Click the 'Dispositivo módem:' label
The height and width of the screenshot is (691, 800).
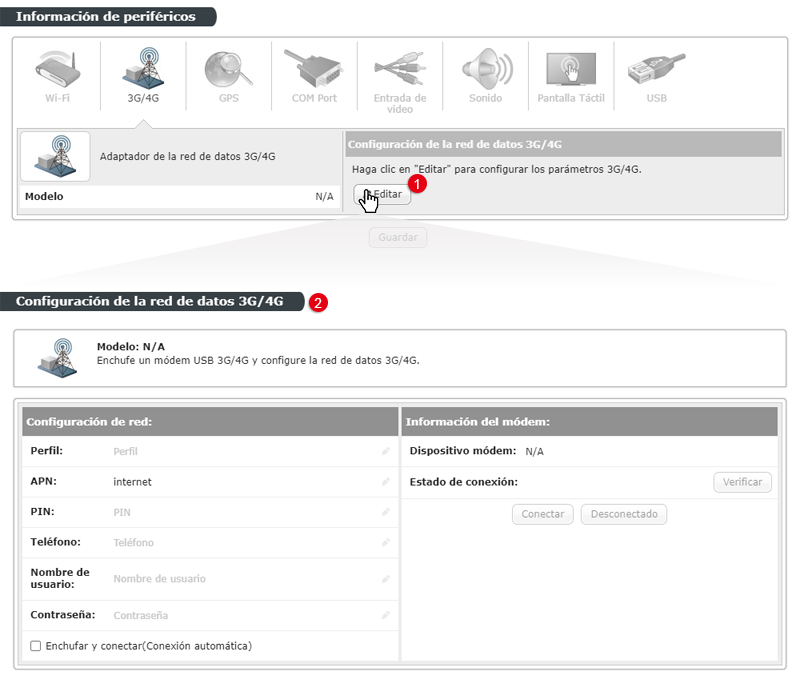463,451
